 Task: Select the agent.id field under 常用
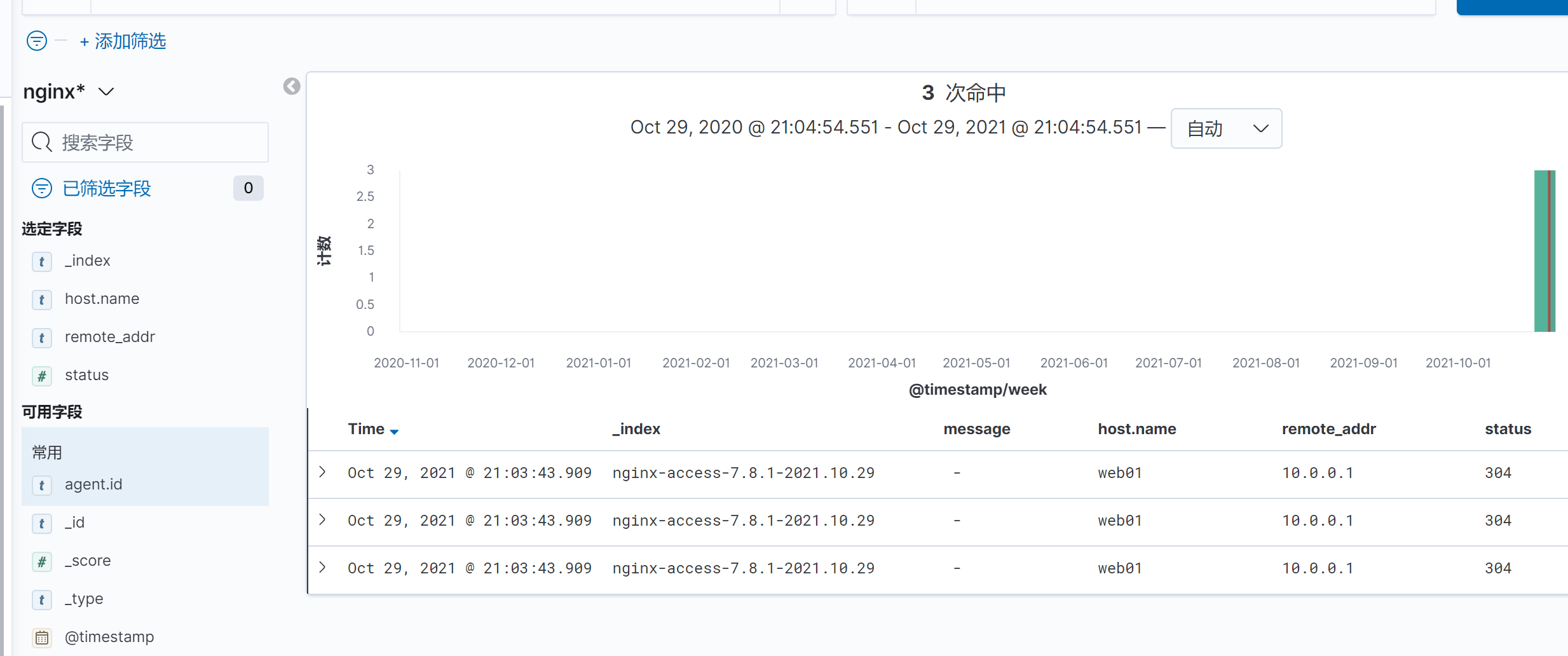click(93, 484)
